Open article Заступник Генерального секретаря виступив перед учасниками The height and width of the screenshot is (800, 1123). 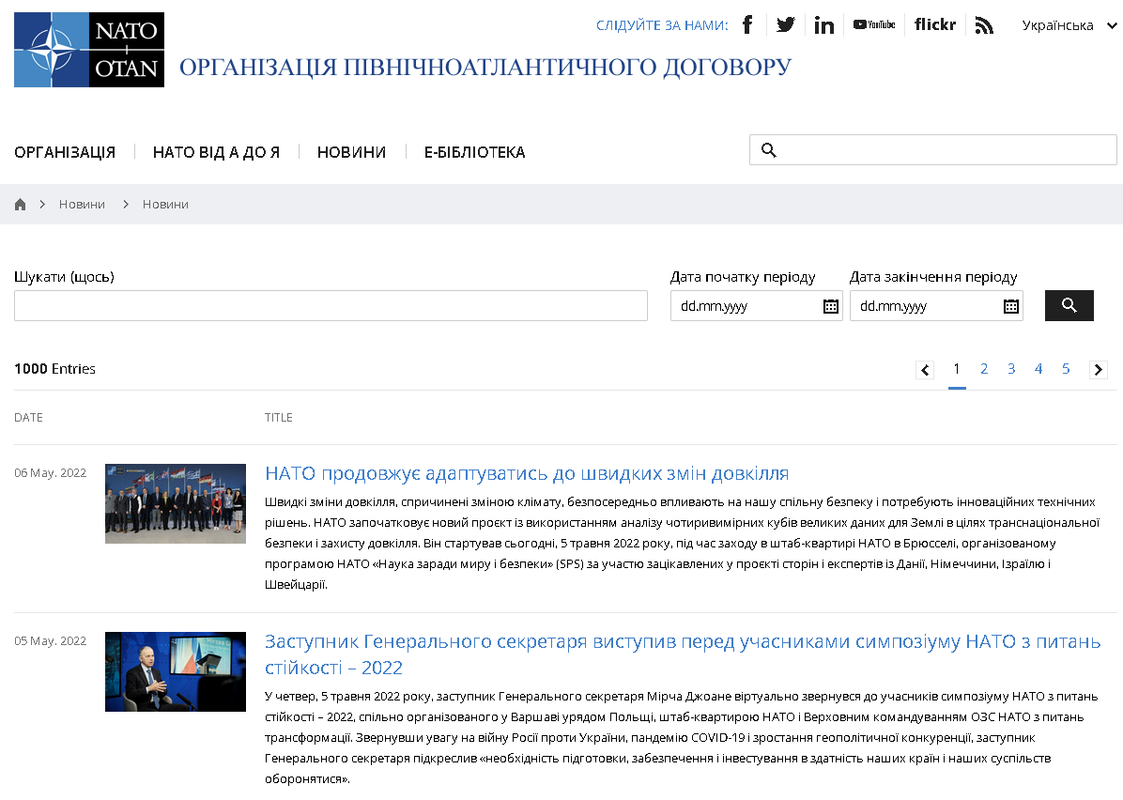click(682, 654)
